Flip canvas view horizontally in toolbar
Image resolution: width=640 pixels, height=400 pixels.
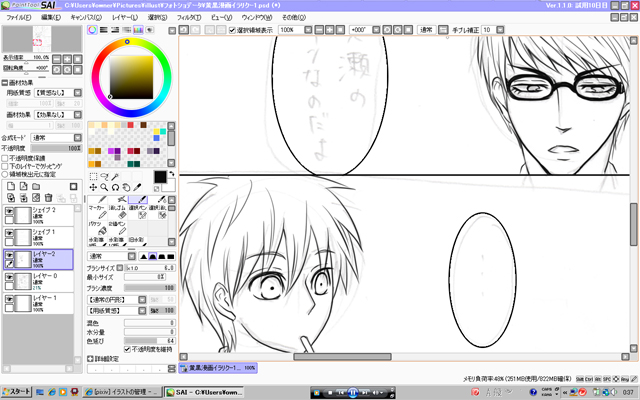[443, 30]
